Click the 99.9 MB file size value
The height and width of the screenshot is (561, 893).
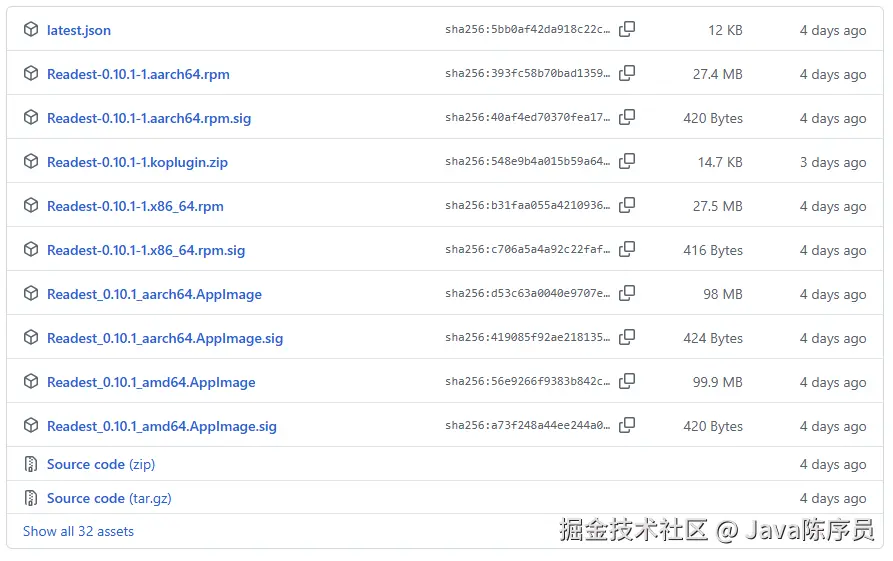click(x=718, y=382)
